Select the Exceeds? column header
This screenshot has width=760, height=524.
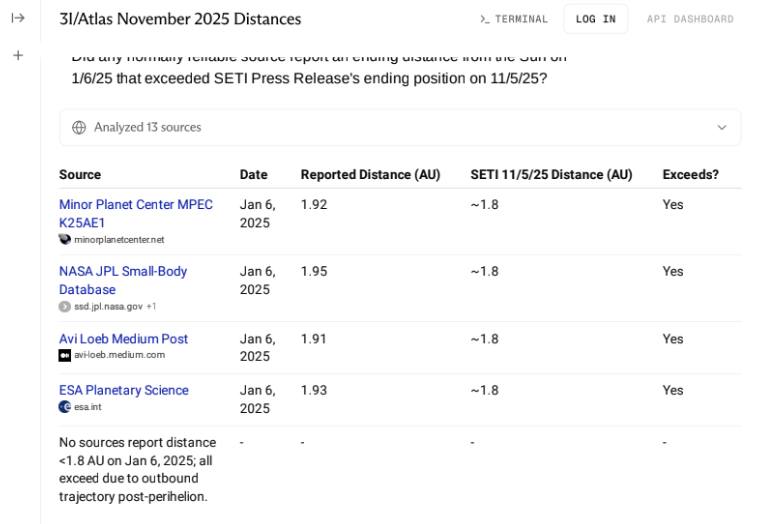click(690, 175)
